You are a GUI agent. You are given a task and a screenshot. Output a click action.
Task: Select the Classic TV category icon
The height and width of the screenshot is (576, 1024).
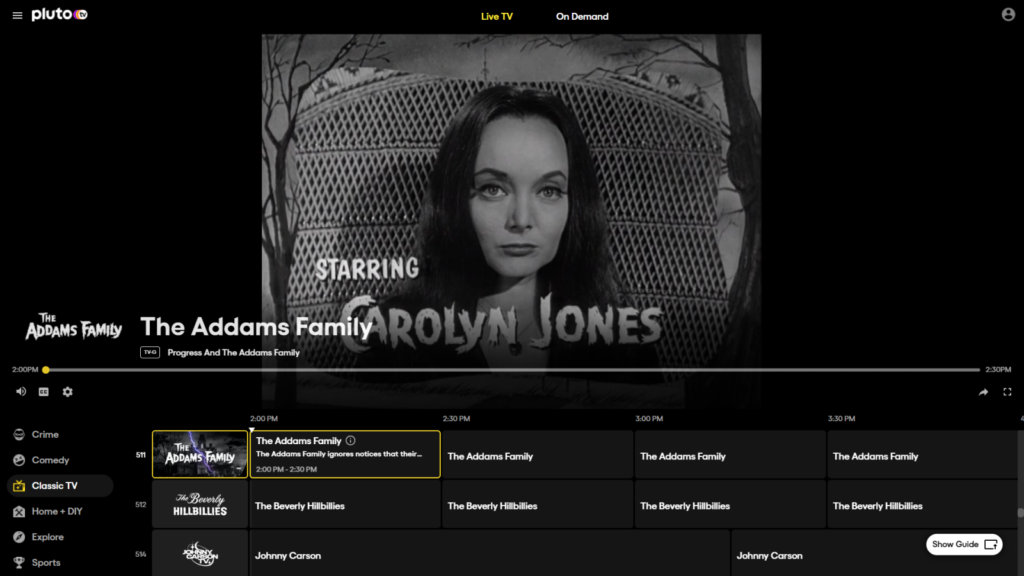point(19,486)
